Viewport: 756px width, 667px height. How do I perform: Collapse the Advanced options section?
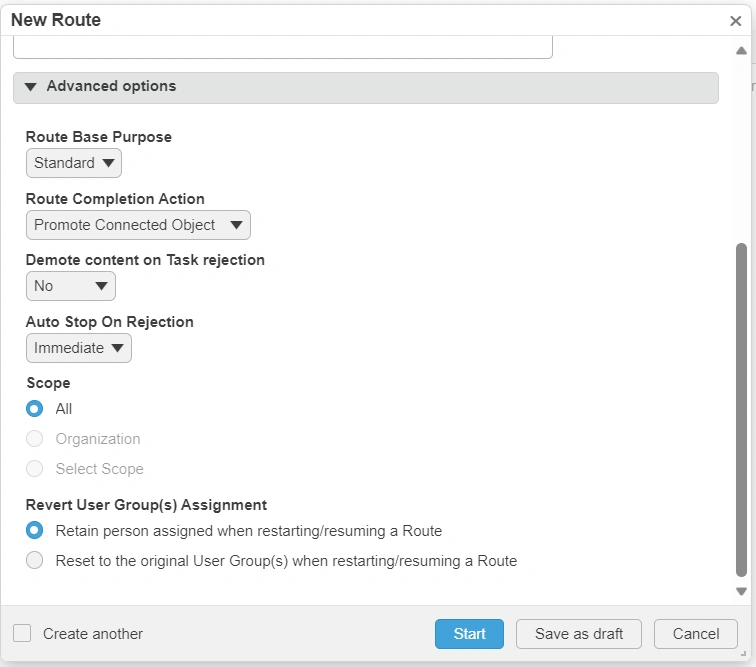pyautogui.click(x=110, y=87)
